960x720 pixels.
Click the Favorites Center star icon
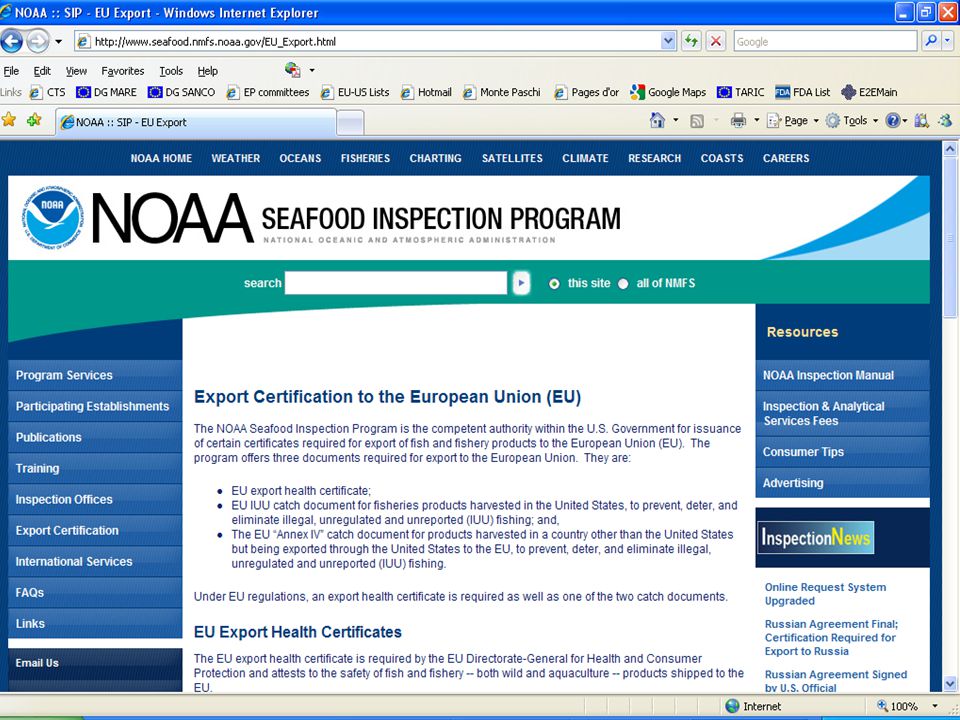pyautogui.click(x=9, y=120)
